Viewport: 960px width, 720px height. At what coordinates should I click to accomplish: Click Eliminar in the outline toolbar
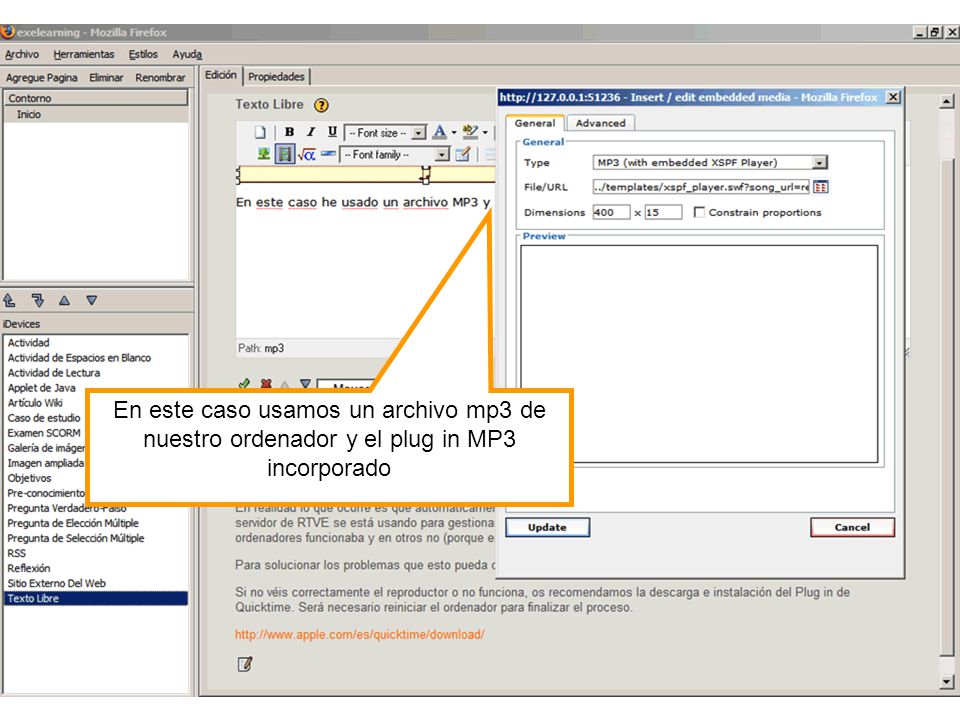[107, 78]
